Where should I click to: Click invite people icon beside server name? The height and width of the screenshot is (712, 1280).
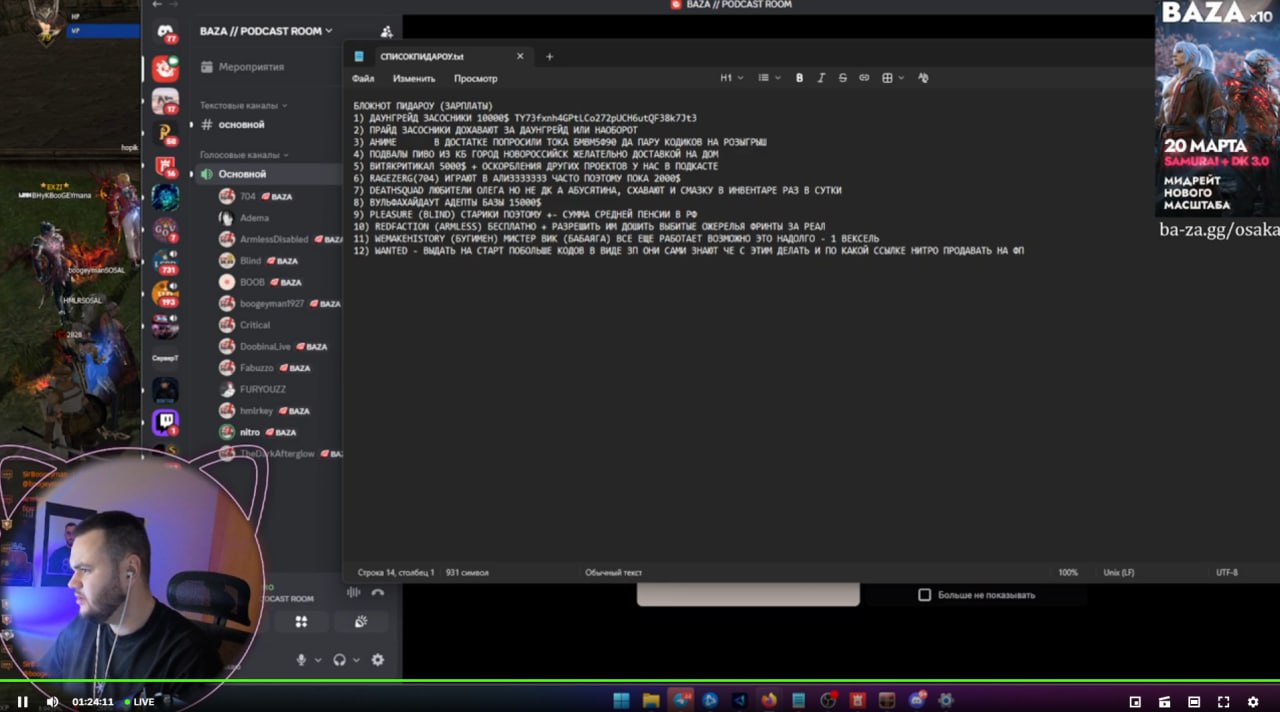(x=387, y=32)
